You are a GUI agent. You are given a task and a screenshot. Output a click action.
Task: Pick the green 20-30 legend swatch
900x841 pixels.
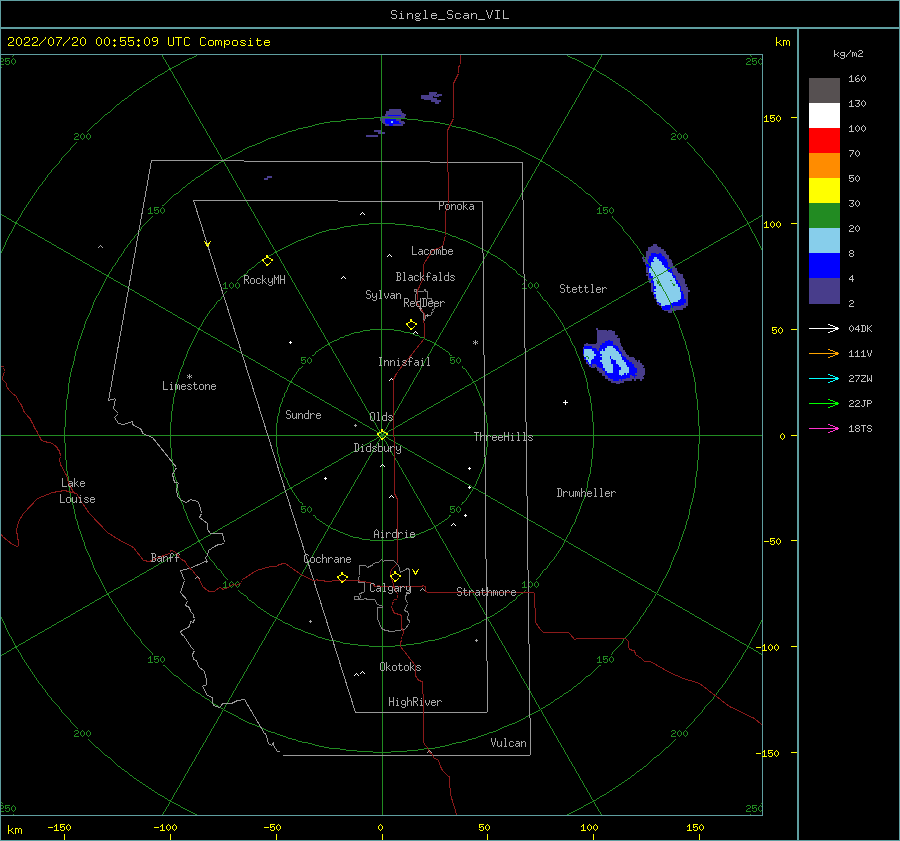pyautogui.click(x=824, y=215)
